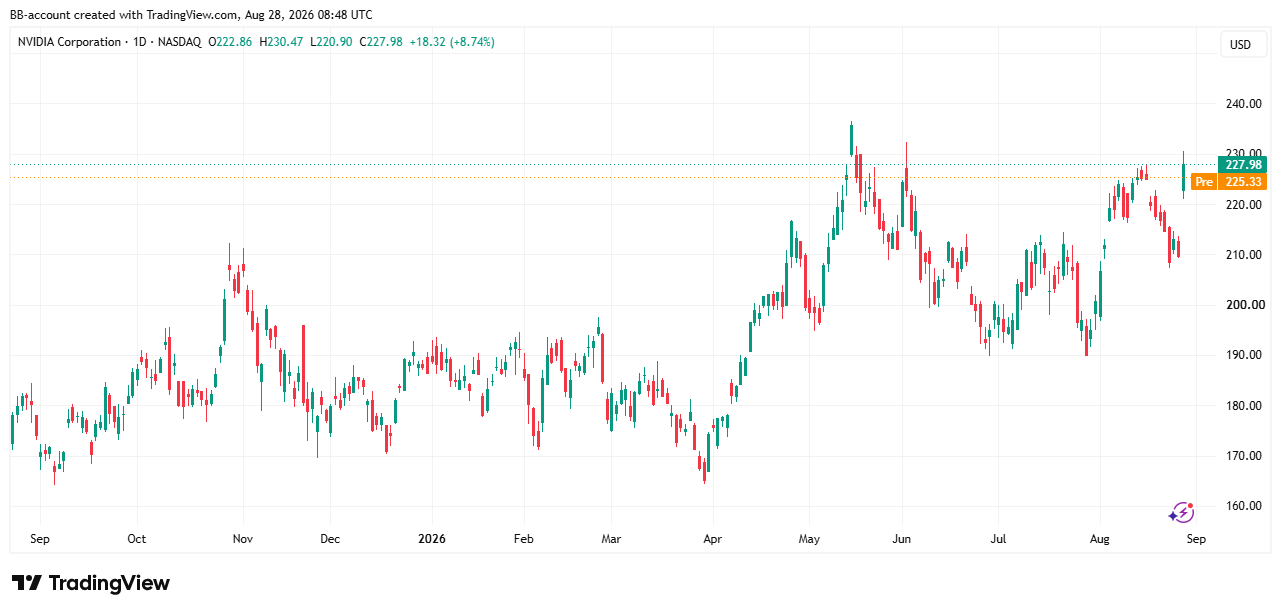Click the purple lightning flash icon
This screenshot has height=613, width=1281.
coord(1181,513)
